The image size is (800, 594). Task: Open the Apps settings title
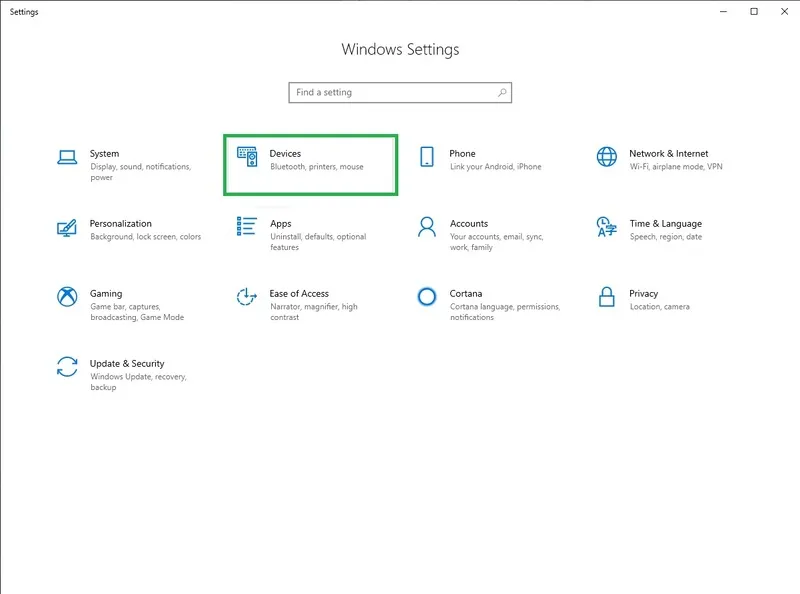point(281,224)
